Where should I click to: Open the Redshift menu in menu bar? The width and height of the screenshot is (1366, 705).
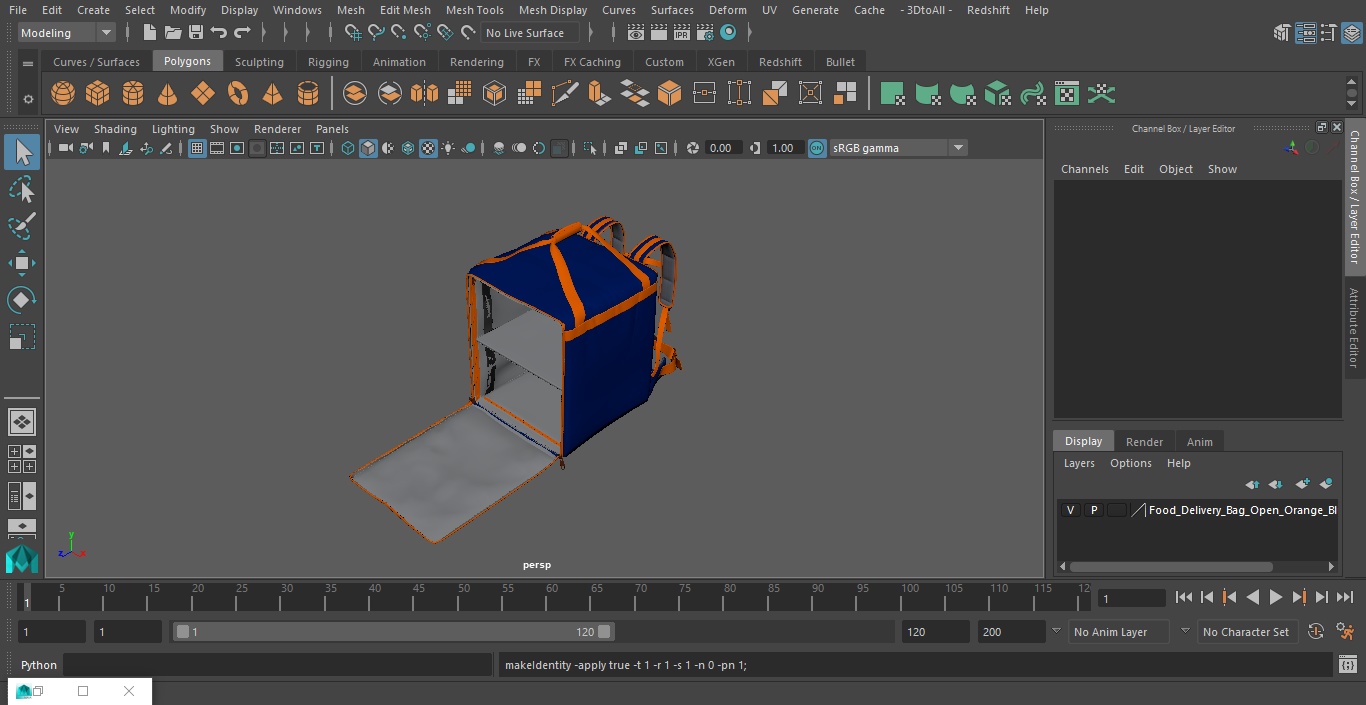point(988,10)
